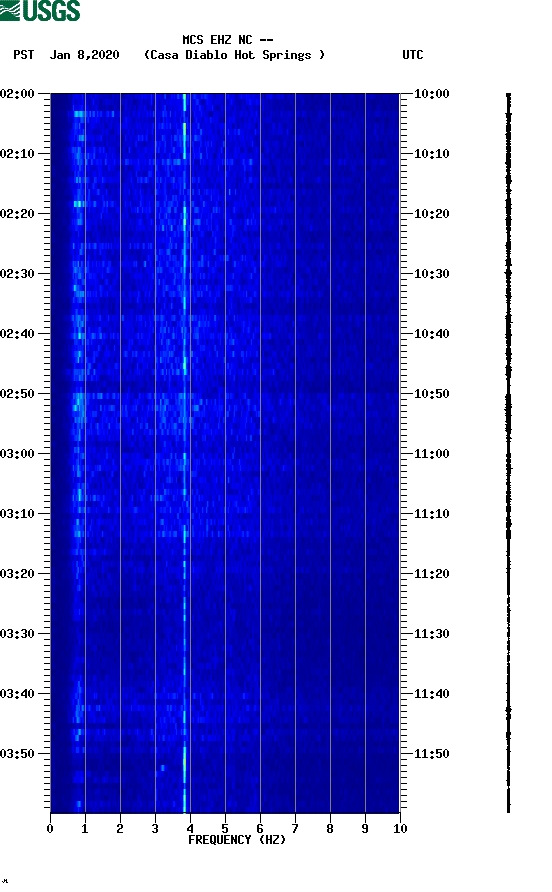Click the 11:20 UTC time label

pos(431,573)
